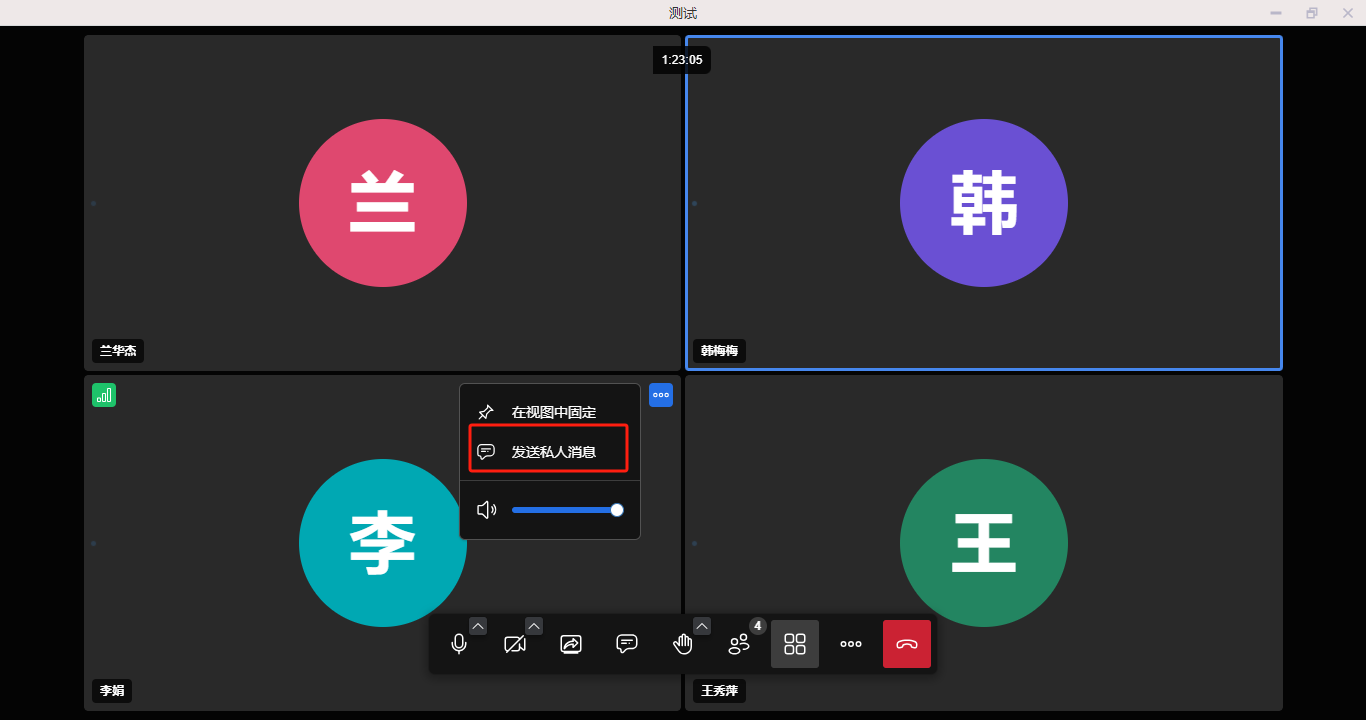Hang up with the red leave button
The image size is (1366, 720).
pos(907,644)
